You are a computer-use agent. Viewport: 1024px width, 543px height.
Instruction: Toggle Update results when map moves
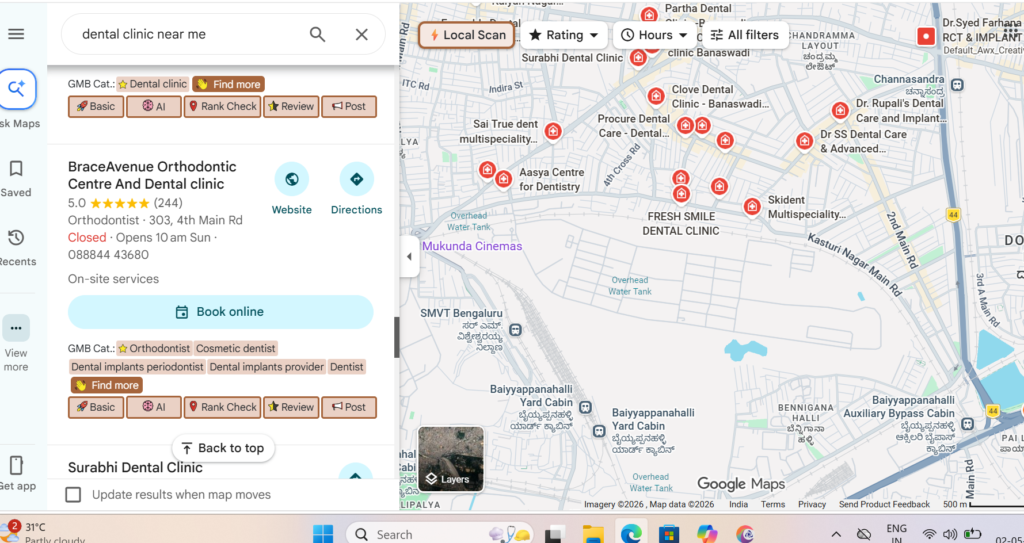click(x=73, y=495)
